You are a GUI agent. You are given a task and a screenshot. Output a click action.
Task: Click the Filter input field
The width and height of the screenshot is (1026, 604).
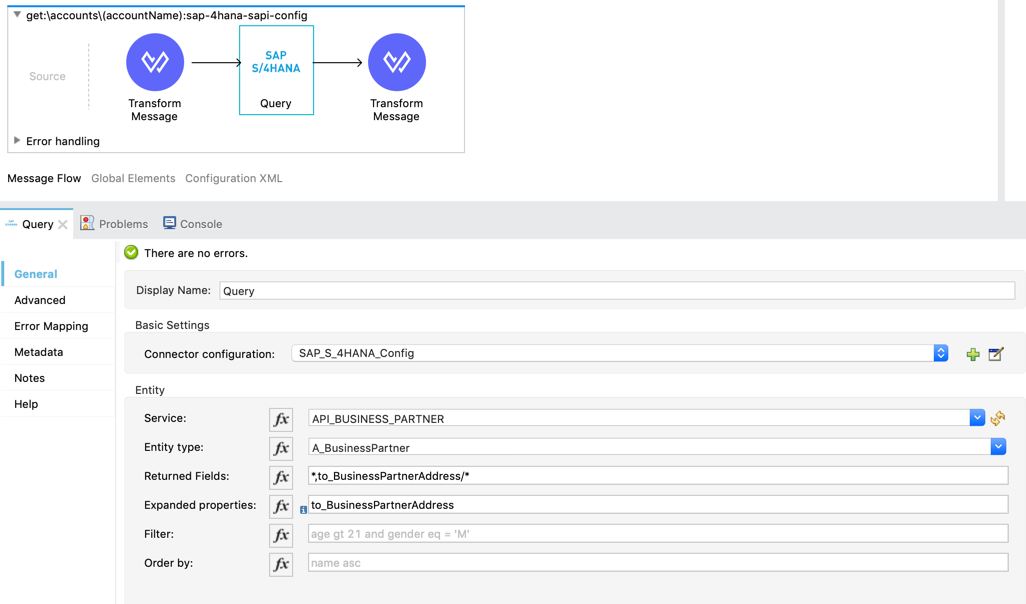(658, 534)
